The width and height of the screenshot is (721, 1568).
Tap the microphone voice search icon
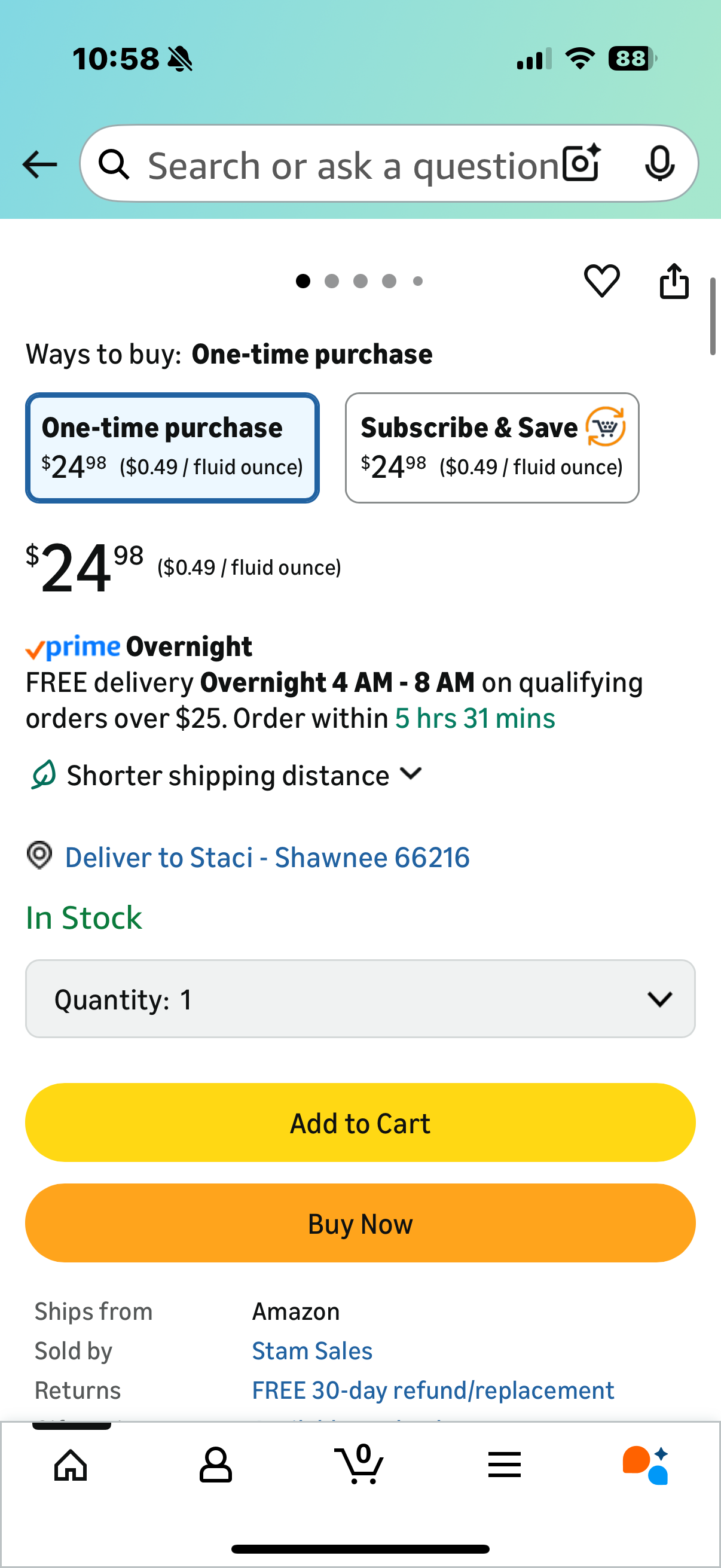tap(659, 163)
